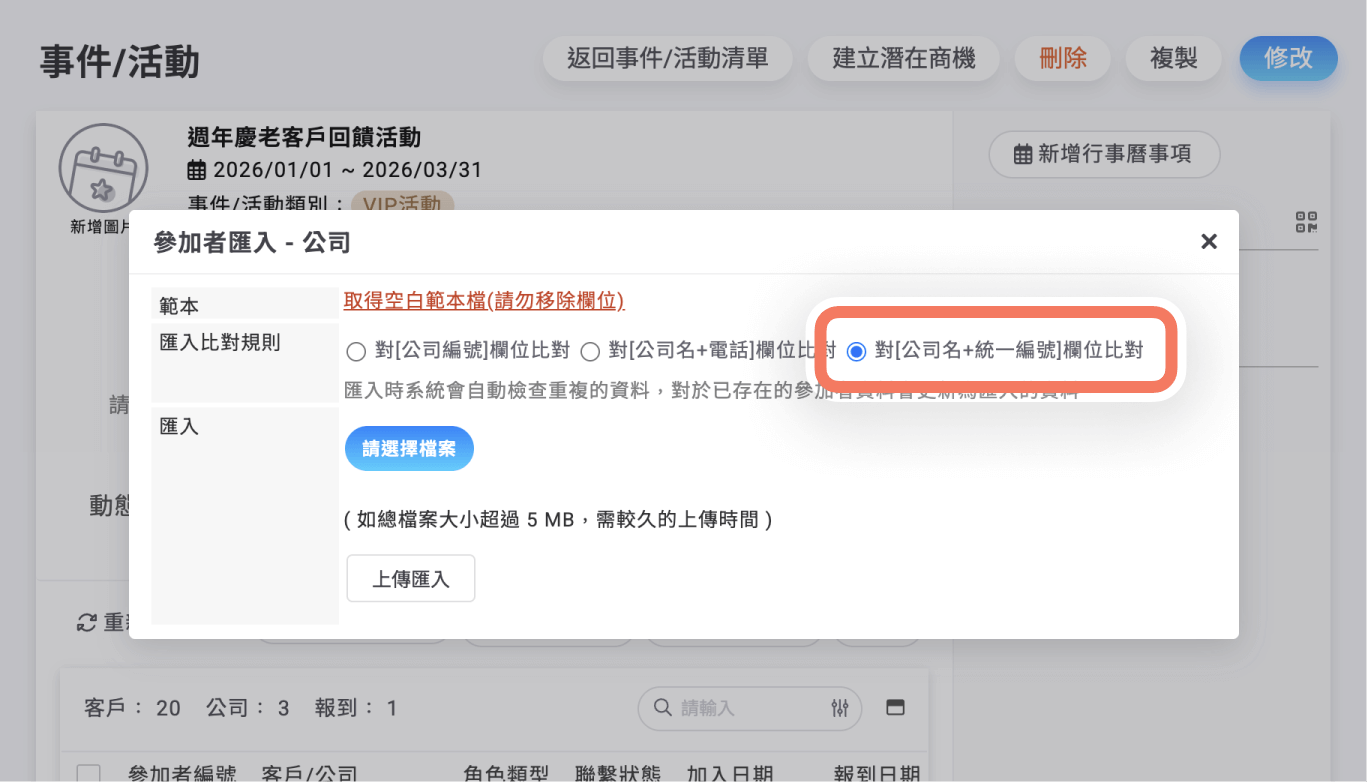Select 對[公司編號]欄位比對 matching rule

click(355, 351)
